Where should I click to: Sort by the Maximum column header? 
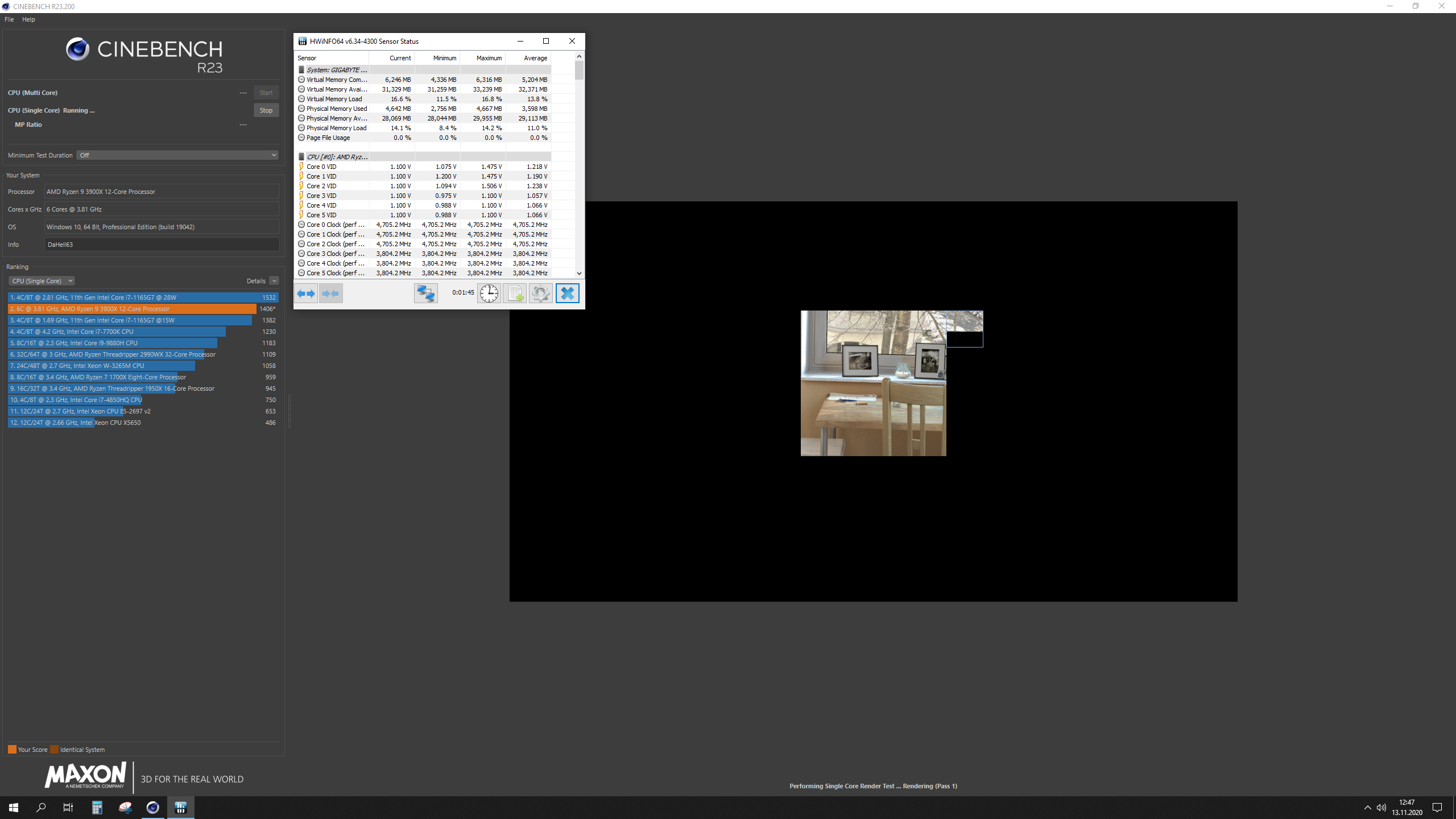point(482,58)
